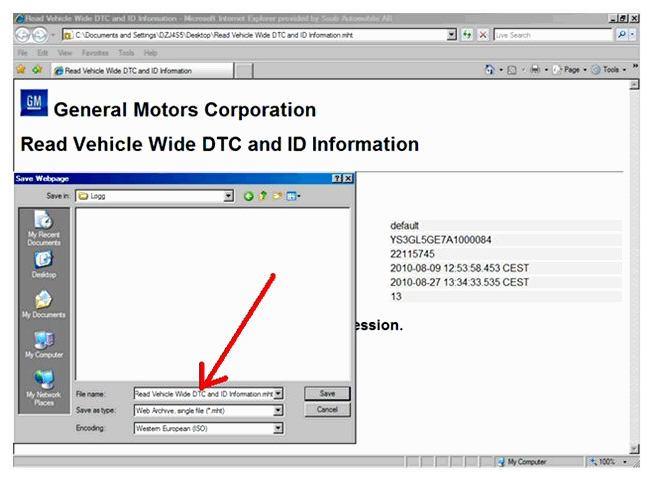Click the command bar overflow chevron
Screen dimensions: 650x479
point(635,66)
